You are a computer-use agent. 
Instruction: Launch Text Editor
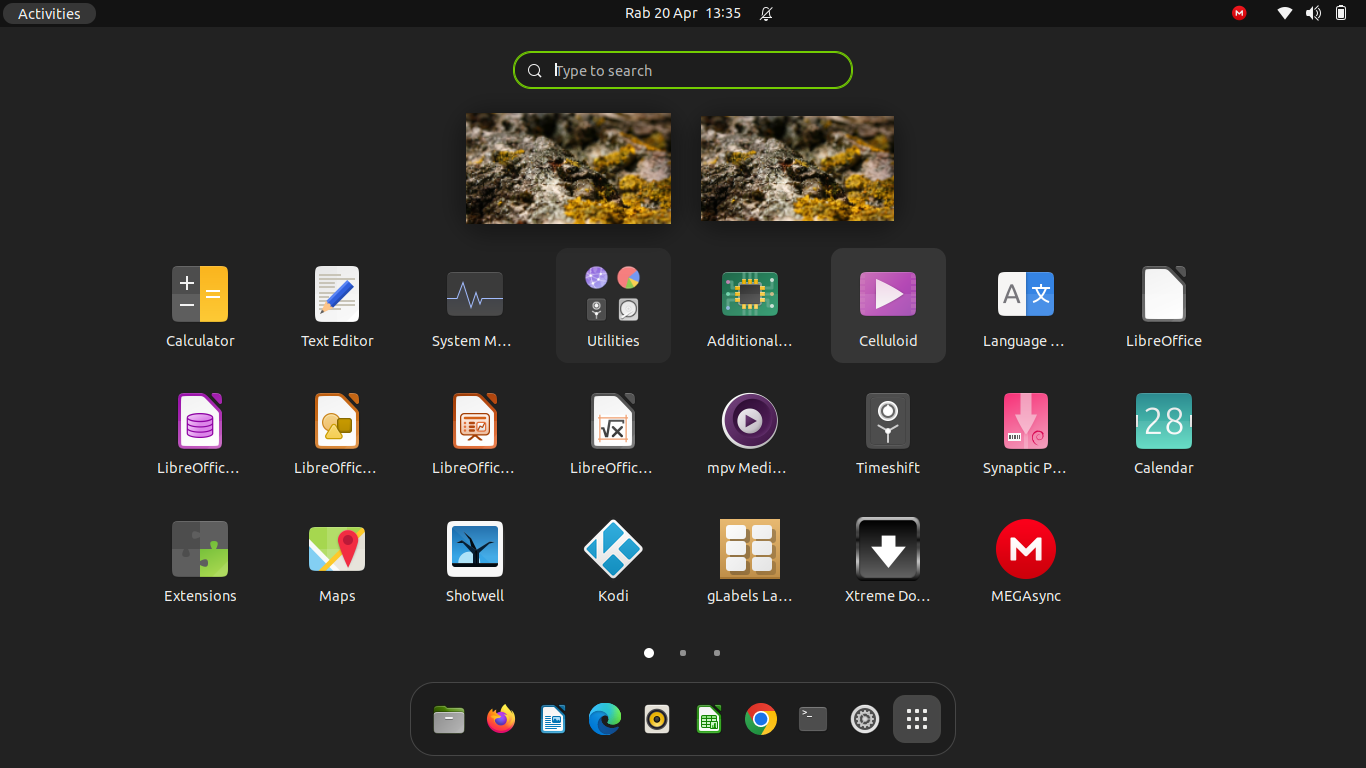pyautogui.click(x=337, y=305)
